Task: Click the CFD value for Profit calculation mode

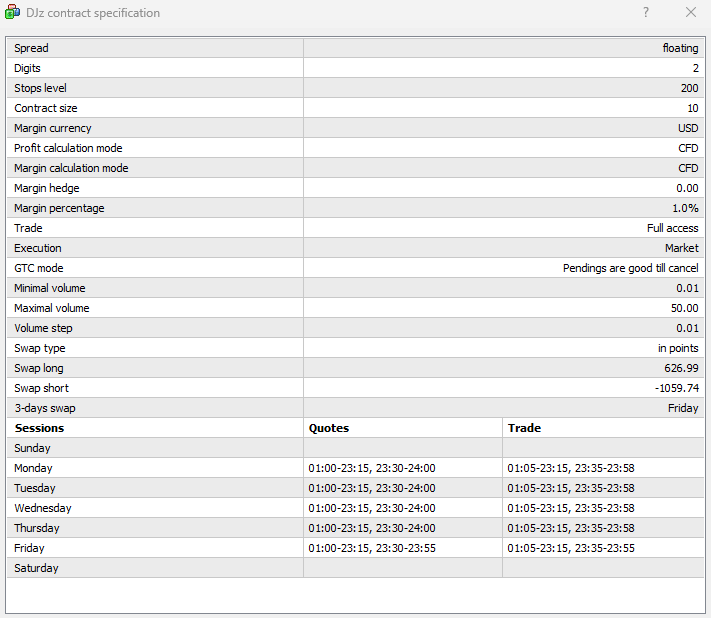Action: (x=688, y=148)
